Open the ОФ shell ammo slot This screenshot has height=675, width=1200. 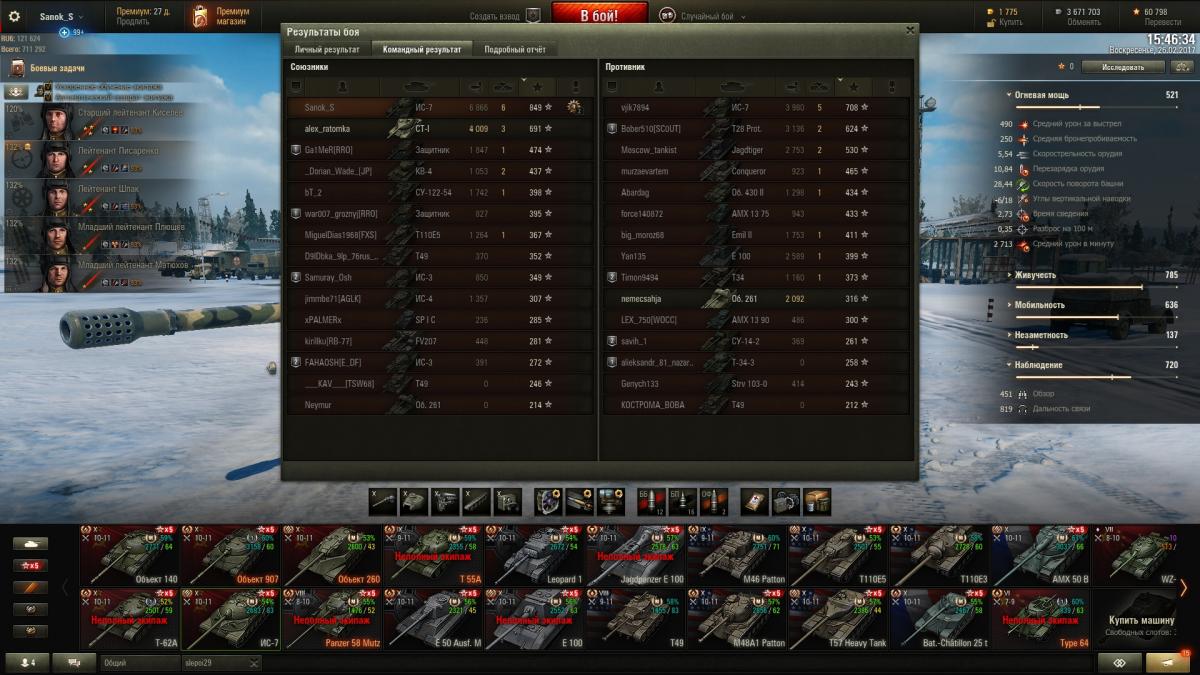point(714,501)
